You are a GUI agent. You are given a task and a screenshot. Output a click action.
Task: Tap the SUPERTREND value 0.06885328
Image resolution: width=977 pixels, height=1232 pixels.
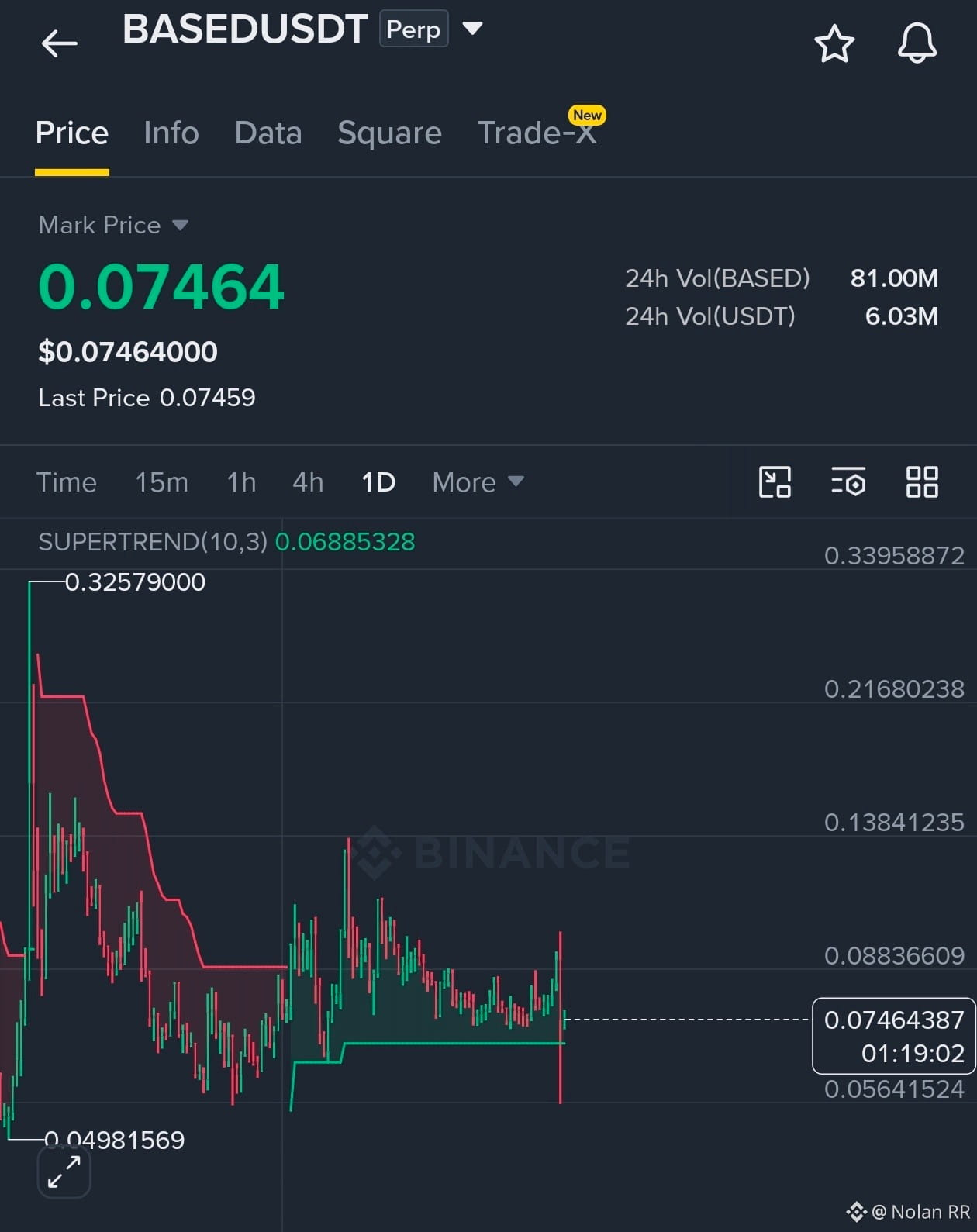pos(345,541)
